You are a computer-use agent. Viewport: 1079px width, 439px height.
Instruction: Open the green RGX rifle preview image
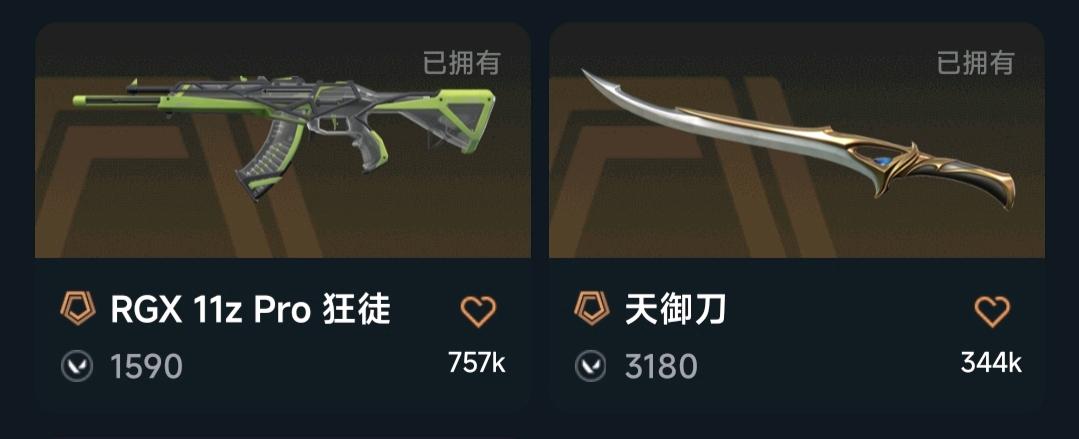[283, 140]
